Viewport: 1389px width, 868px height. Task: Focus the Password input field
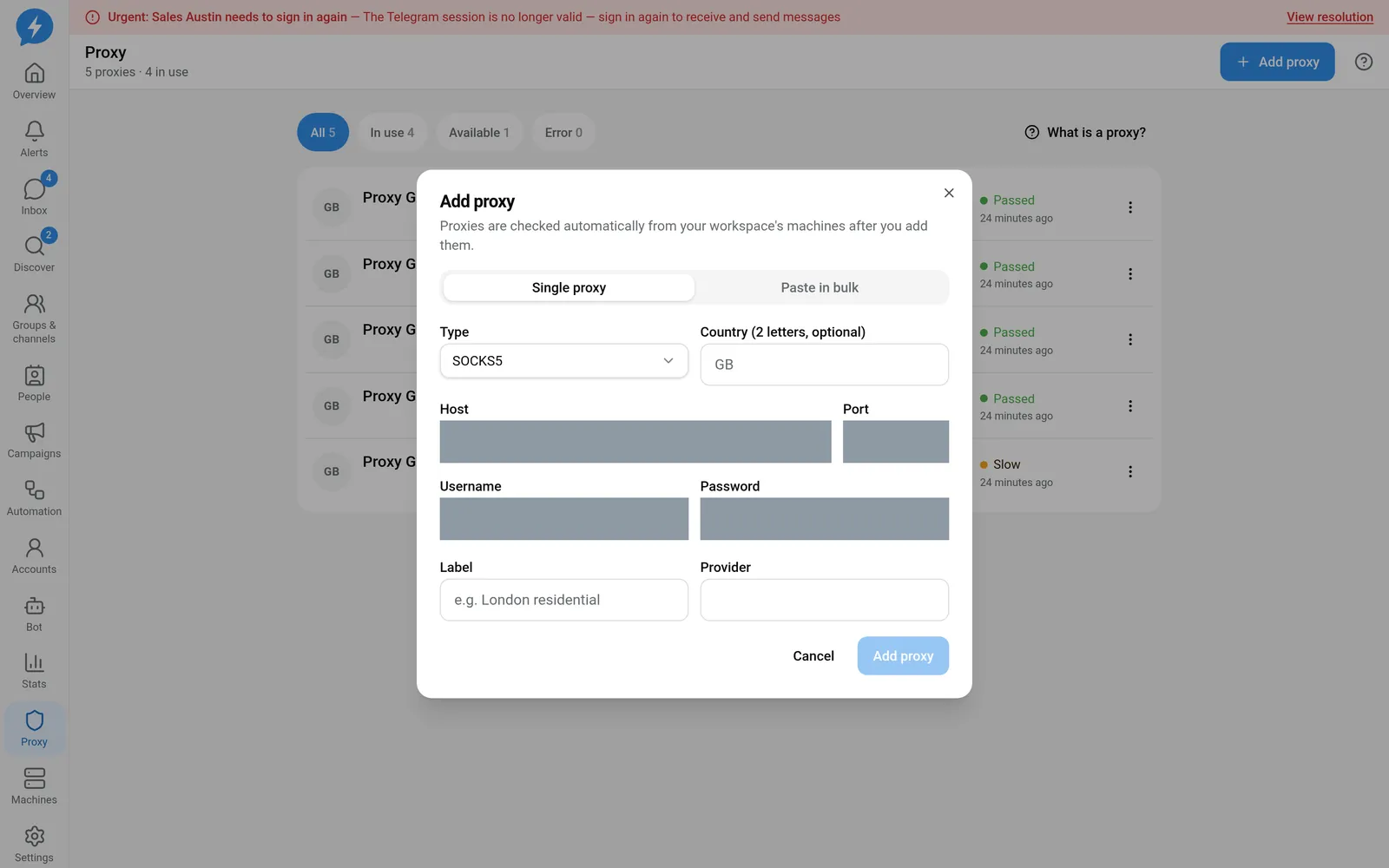[x=825, y=519]
